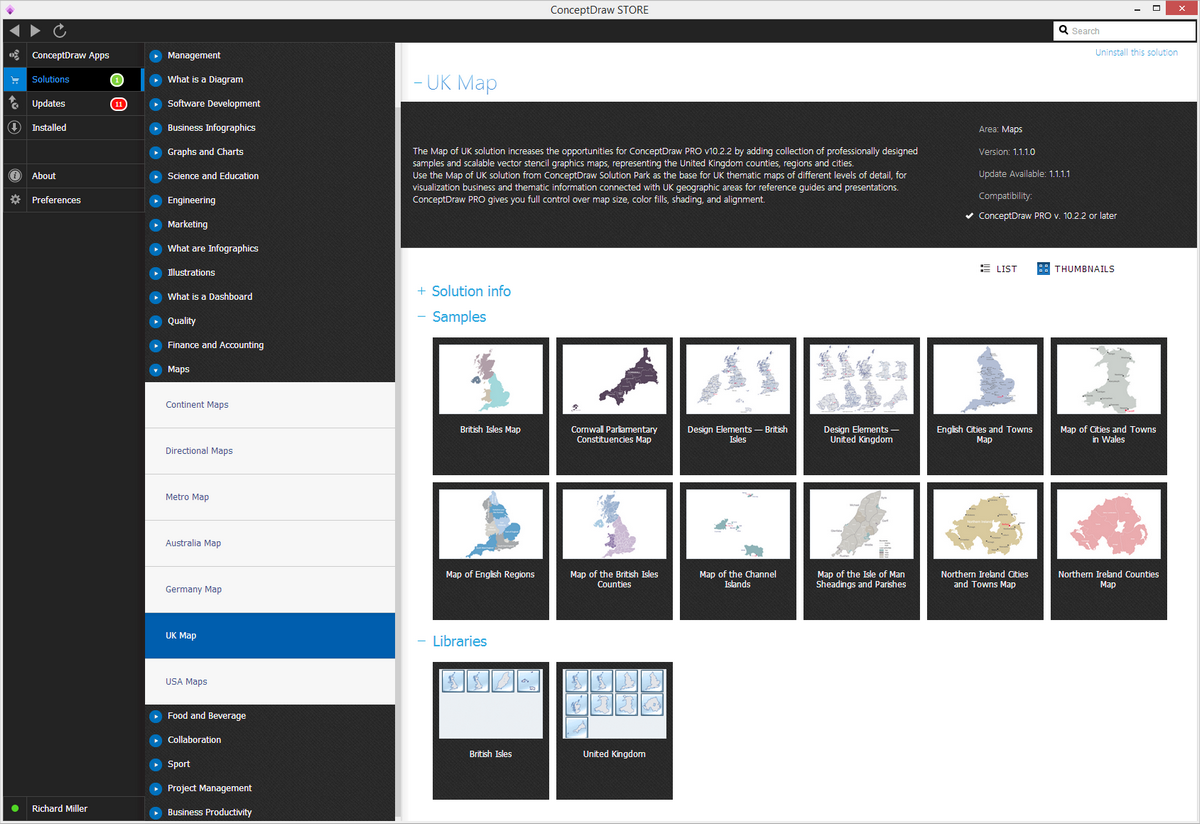Switch to THUMBNAILS view
This screenshot has width=1200, height=824.
(1076, 269)
